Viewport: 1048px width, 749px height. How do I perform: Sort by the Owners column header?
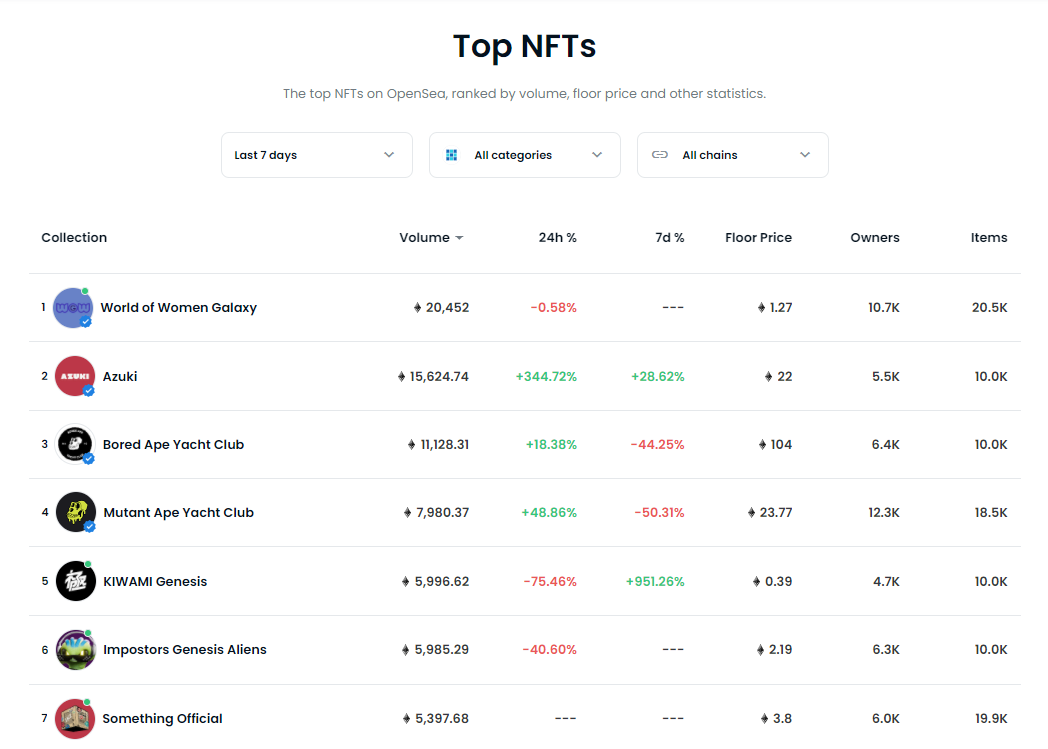(875, 238)
